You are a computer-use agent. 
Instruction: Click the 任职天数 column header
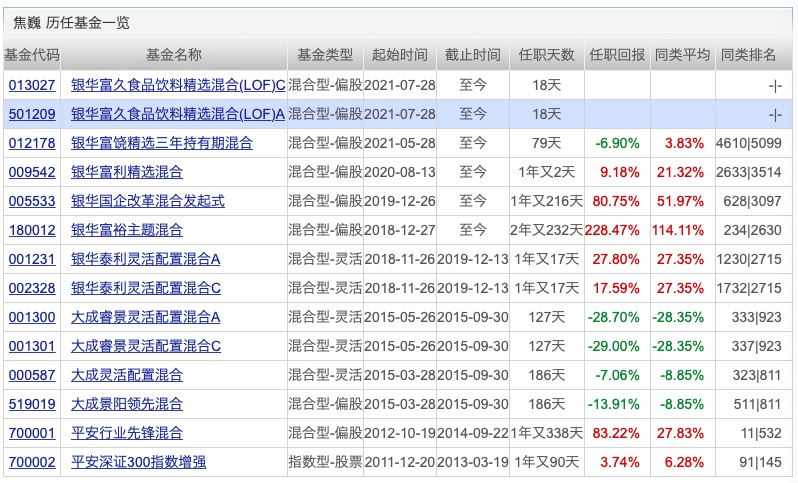coord(546,55)
